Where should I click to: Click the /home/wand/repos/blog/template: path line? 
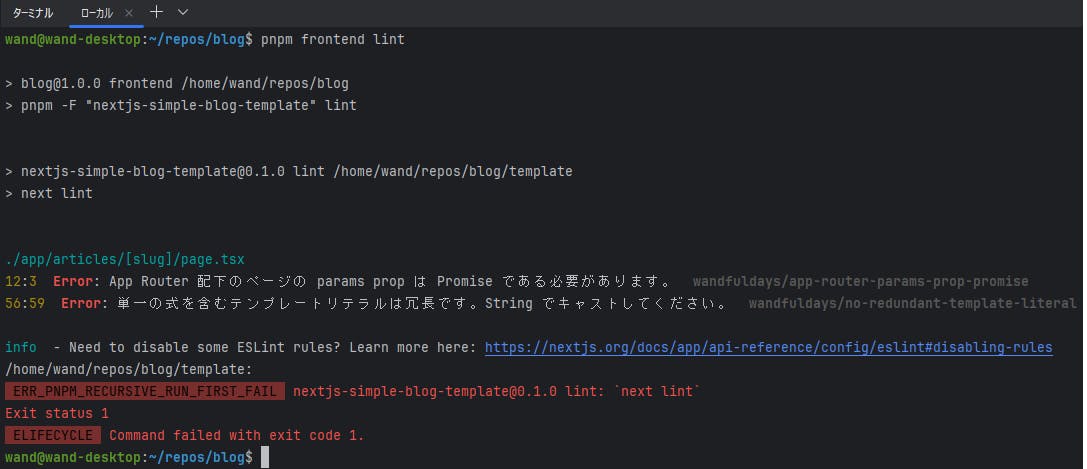click(129, 369)
